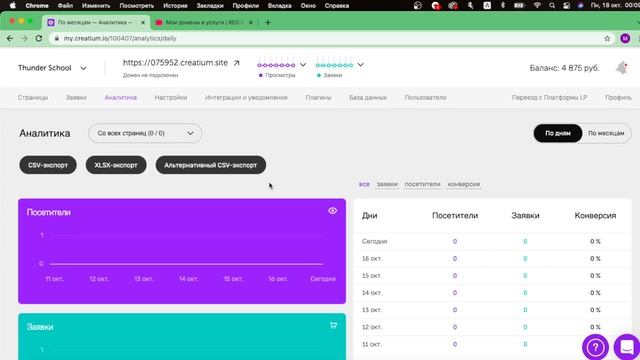640x360 pixels.
Task: Open the site URL 075952.creatium.site
Action: point(175,62)
